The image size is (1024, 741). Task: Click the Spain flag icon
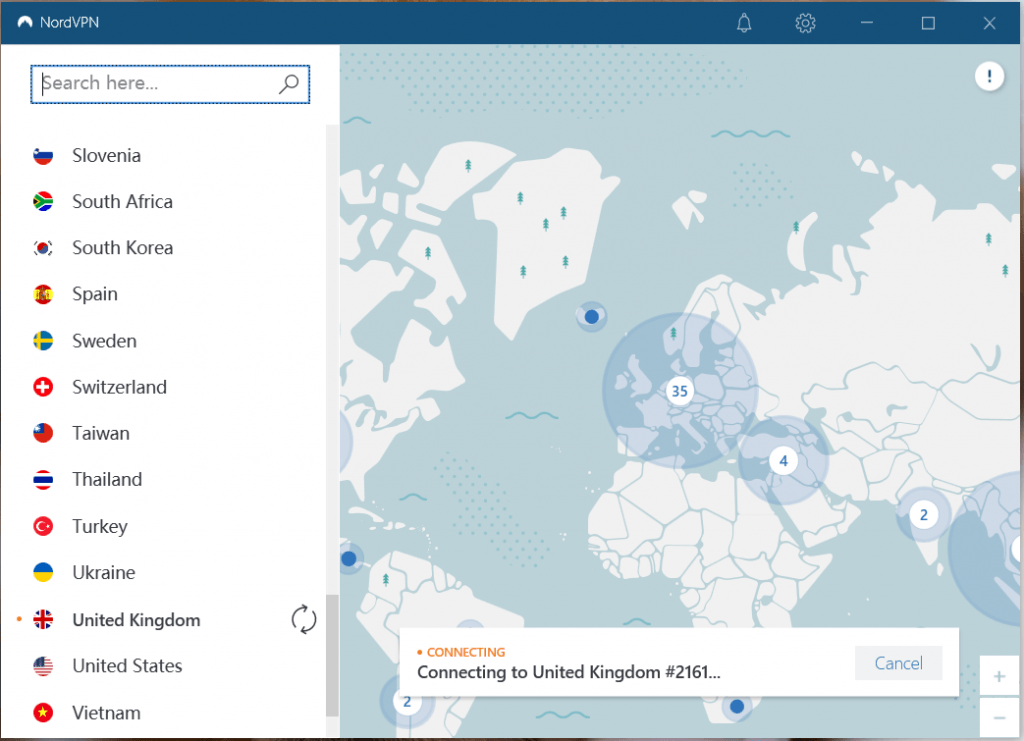click(x=43, y=294)
